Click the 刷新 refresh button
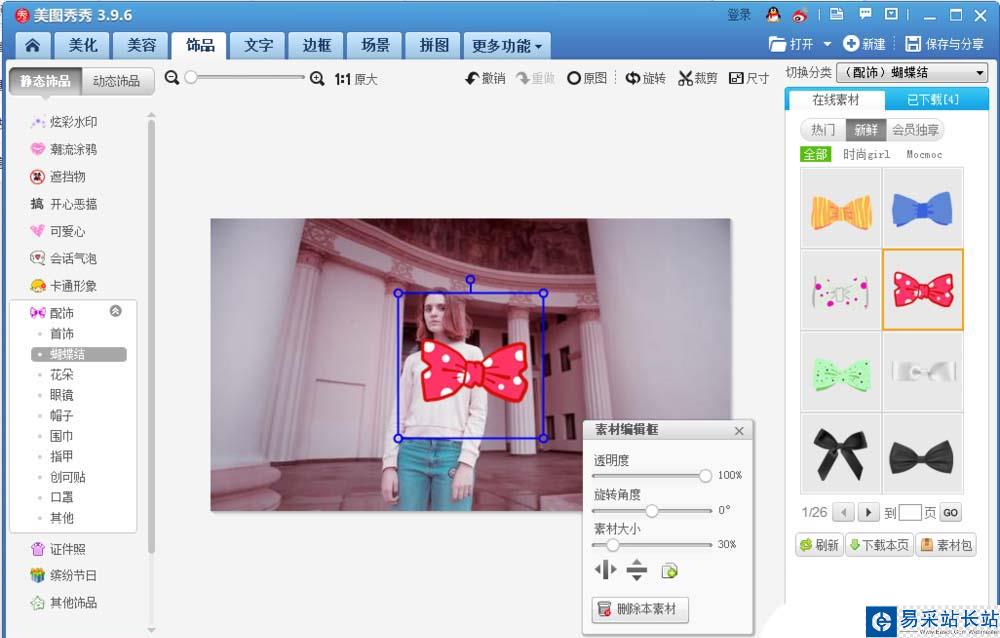This screenshot has width=1000, height=638. [820, 545]
